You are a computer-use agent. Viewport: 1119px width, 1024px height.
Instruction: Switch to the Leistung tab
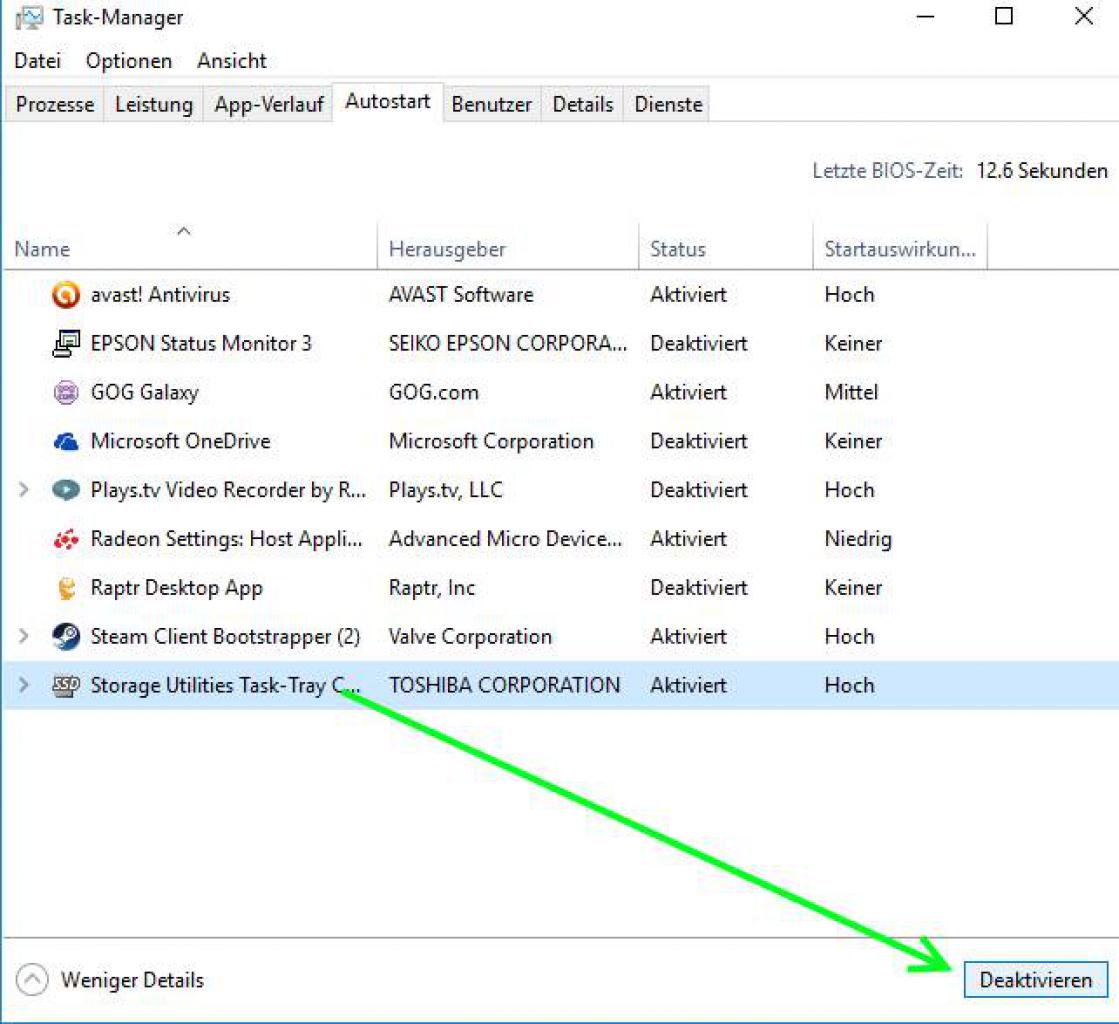(153, 104)
